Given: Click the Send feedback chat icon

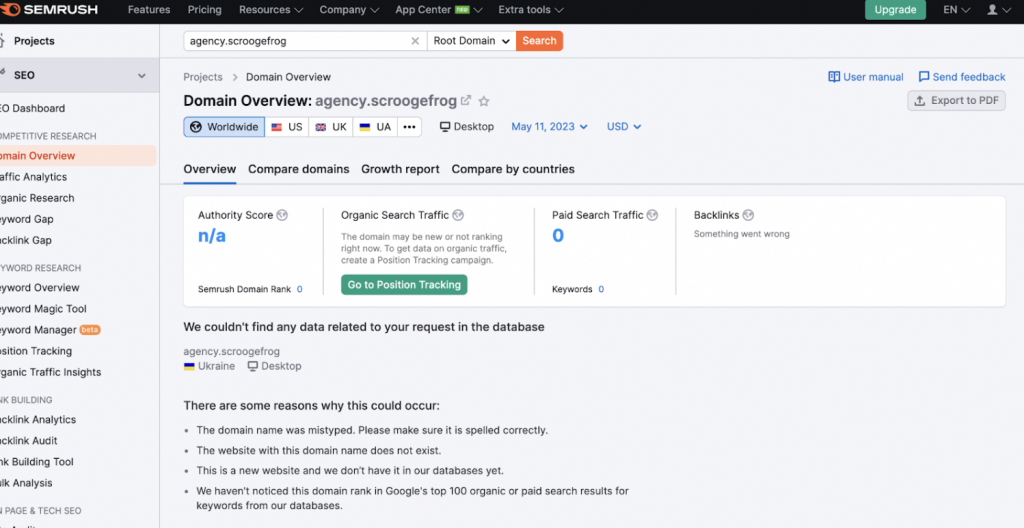Looking at the screenshot, I should click(924, 77).
